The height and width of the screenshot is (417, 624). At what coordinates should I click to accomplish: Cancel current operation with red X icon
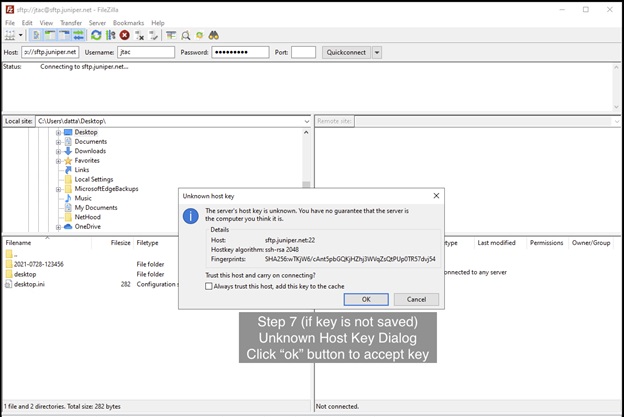(x=125, y=35)
